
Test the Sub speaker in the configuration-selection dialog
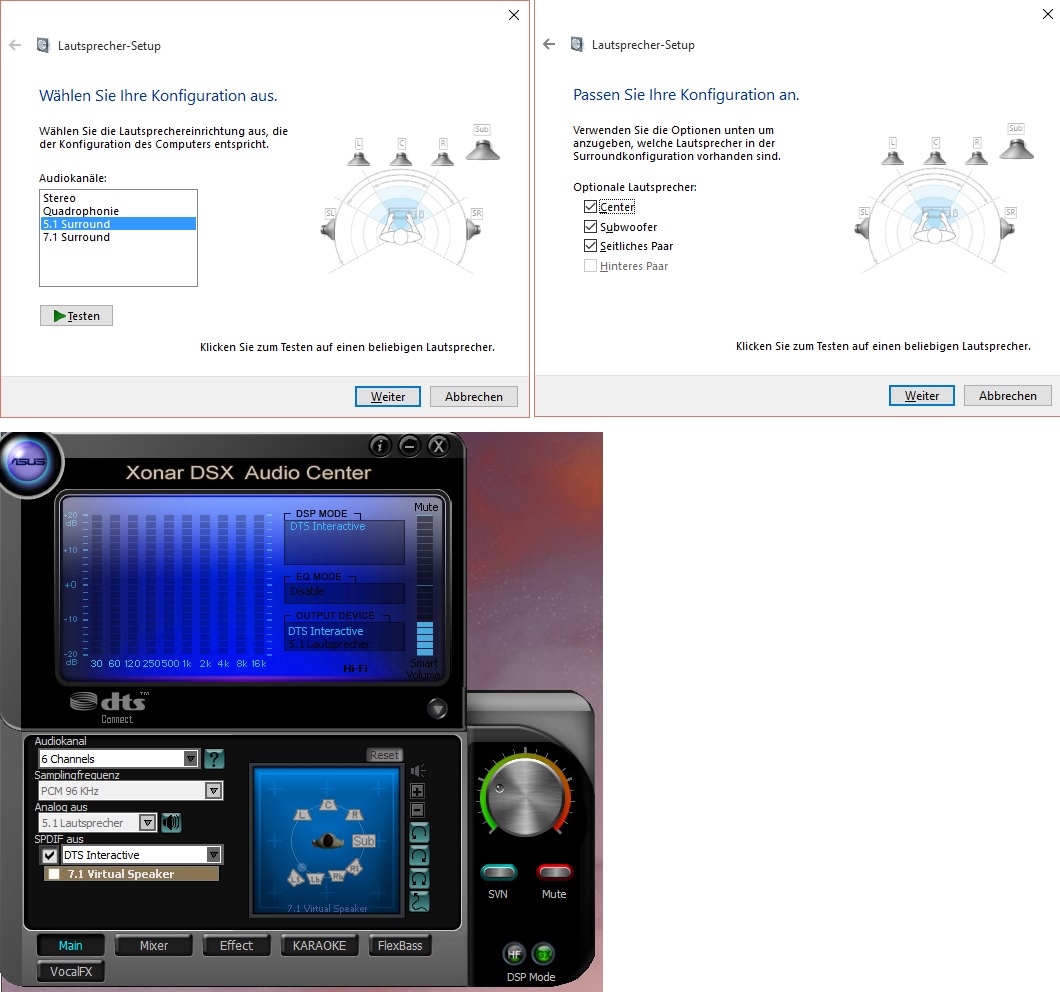pos(482,143)
